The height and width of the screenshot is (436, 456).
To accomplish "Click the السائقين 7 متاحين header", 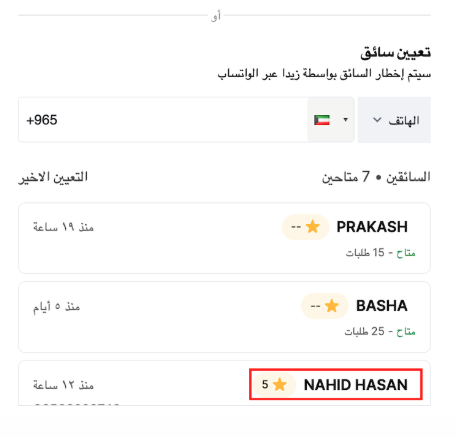I will tap(376, 177).
